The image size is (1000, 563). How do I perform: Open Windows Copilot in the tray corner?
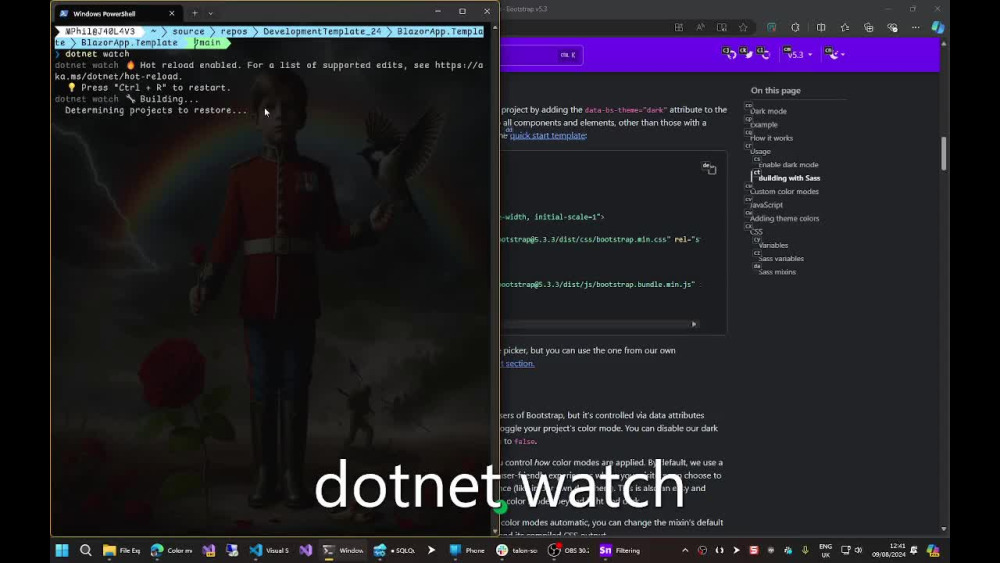click(x=933, y=550)
